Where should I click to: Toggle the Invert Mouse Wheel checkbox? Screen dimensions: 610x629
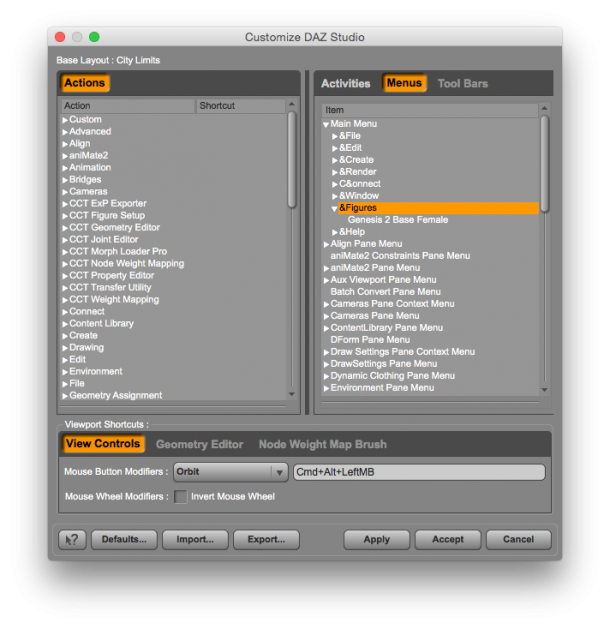180,497
